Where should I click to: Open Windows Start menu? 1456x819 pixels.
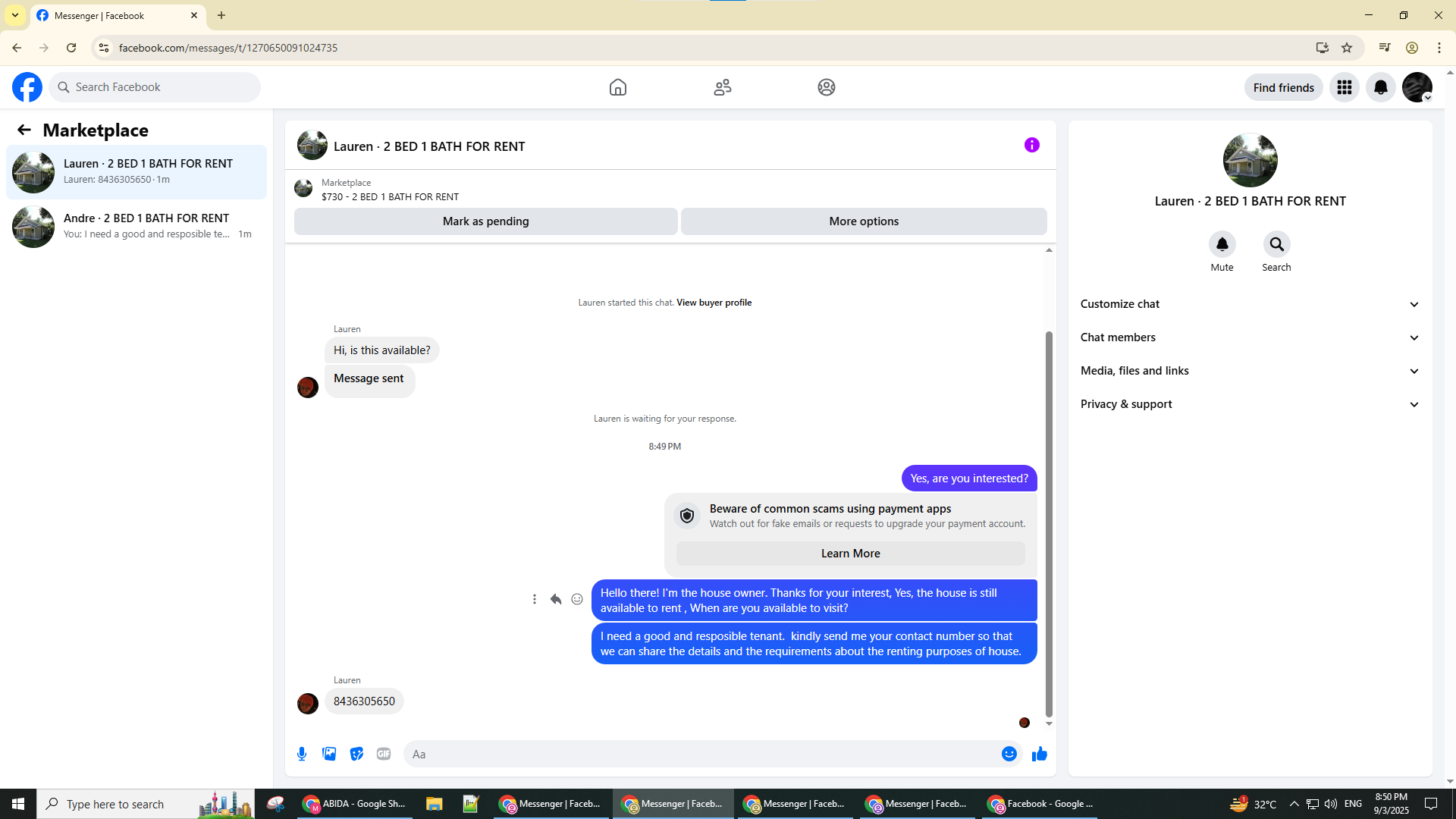[18, 804]
